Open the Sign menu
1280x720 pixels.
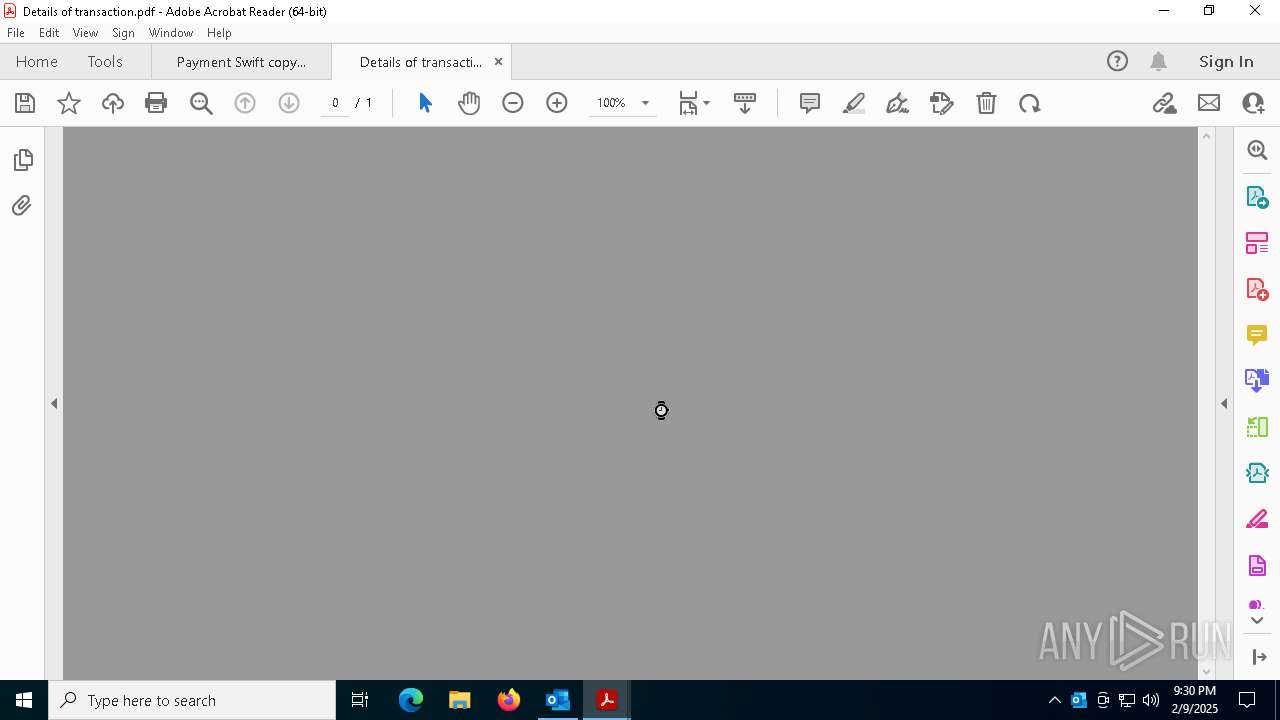(123, 33)
